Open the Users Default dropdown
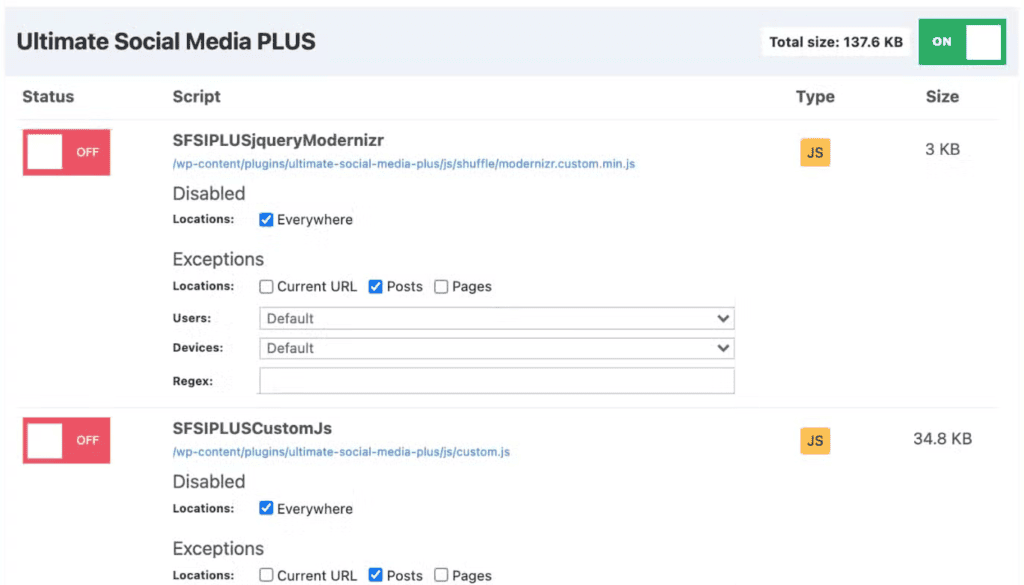The image size is (1024, 585). click(496, 318)
